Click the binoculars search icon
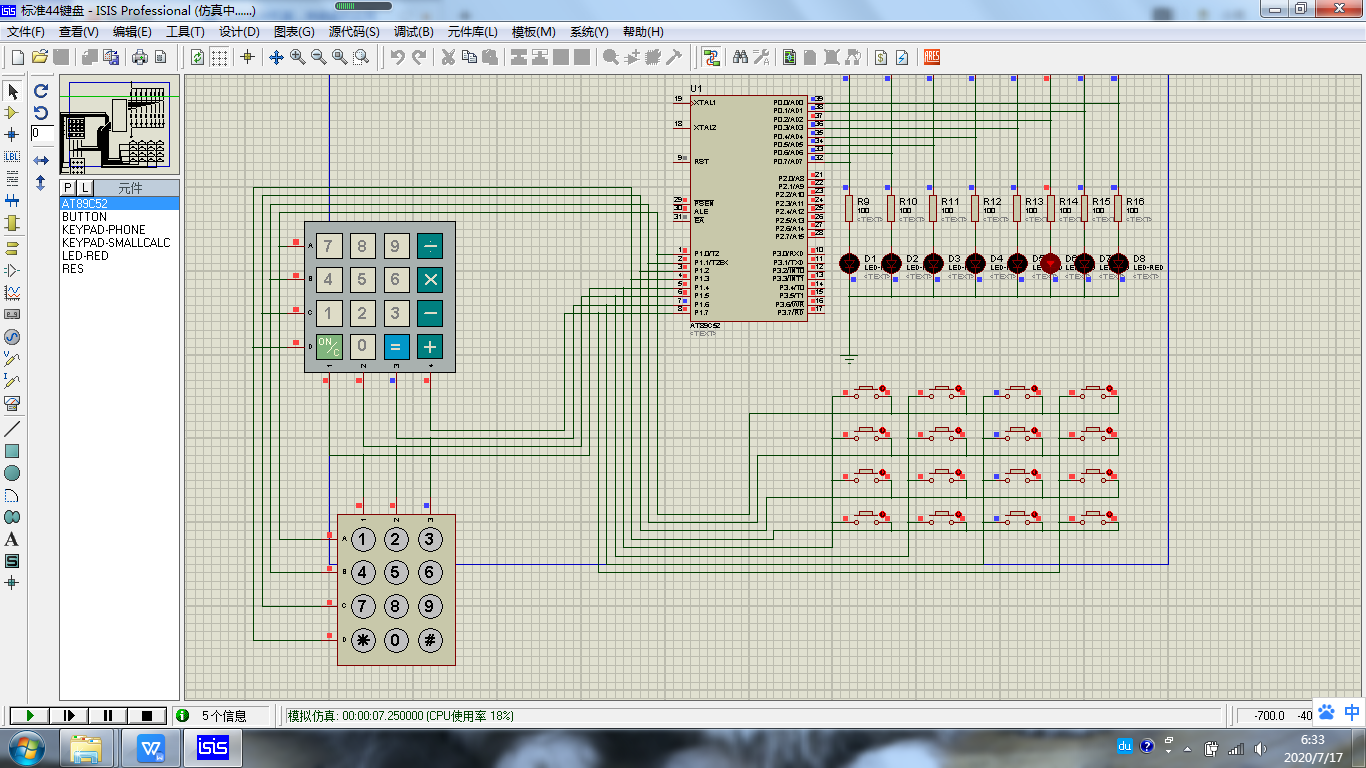The image size is (1366, 768). click(x=740, y=57)
